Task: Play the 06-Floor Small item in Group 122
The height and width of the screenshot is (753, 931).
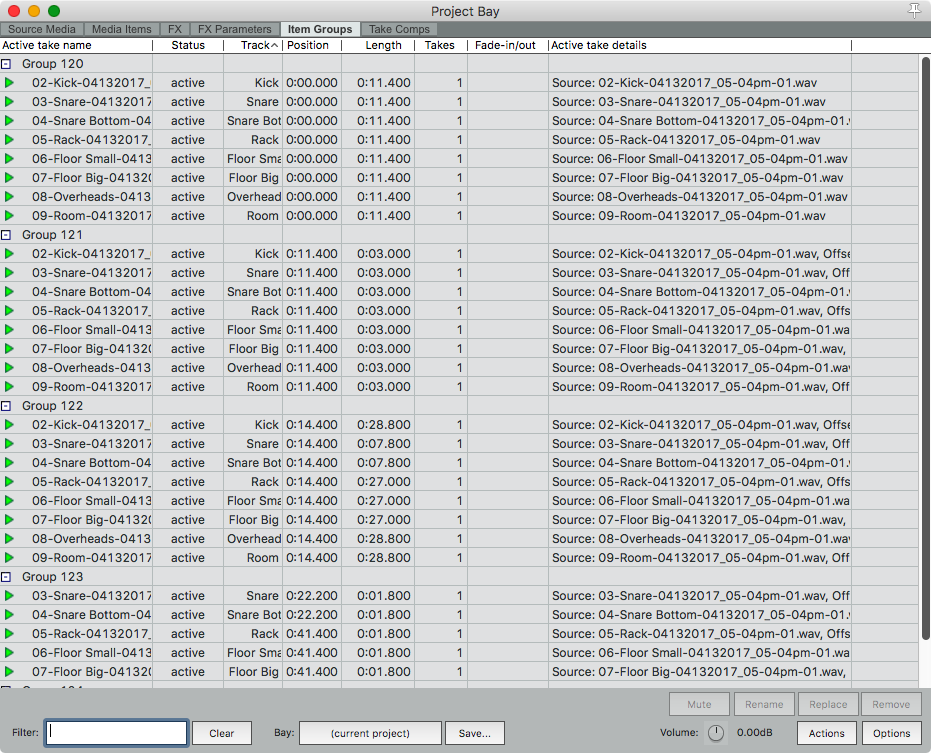Action: [x=10, y=501]
